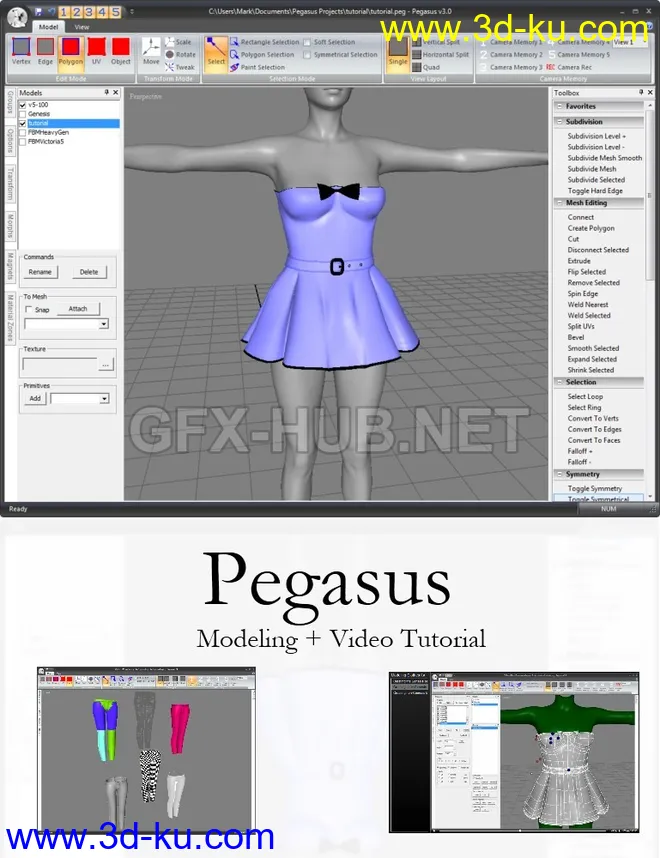Check the FBMHeavyGen model checkbox
The width and height of the screenshot is (660, 858).
click(22, 132)
